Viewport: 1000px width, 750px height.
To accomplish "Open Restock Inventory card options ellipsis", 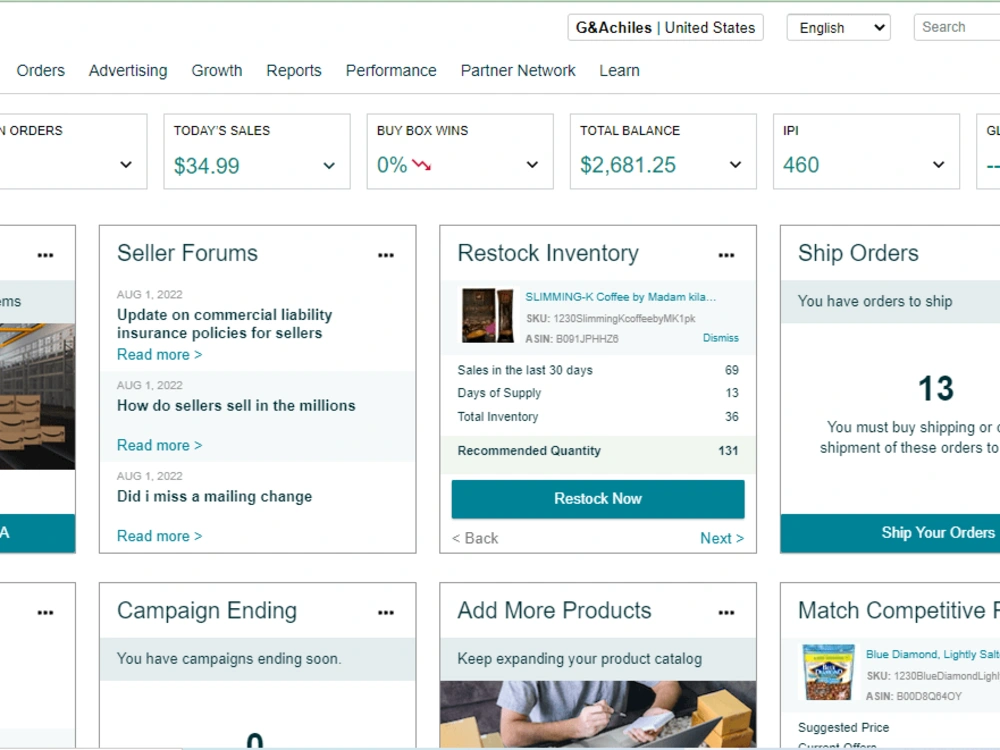I will pyautogui.click(x=726, y=255).
